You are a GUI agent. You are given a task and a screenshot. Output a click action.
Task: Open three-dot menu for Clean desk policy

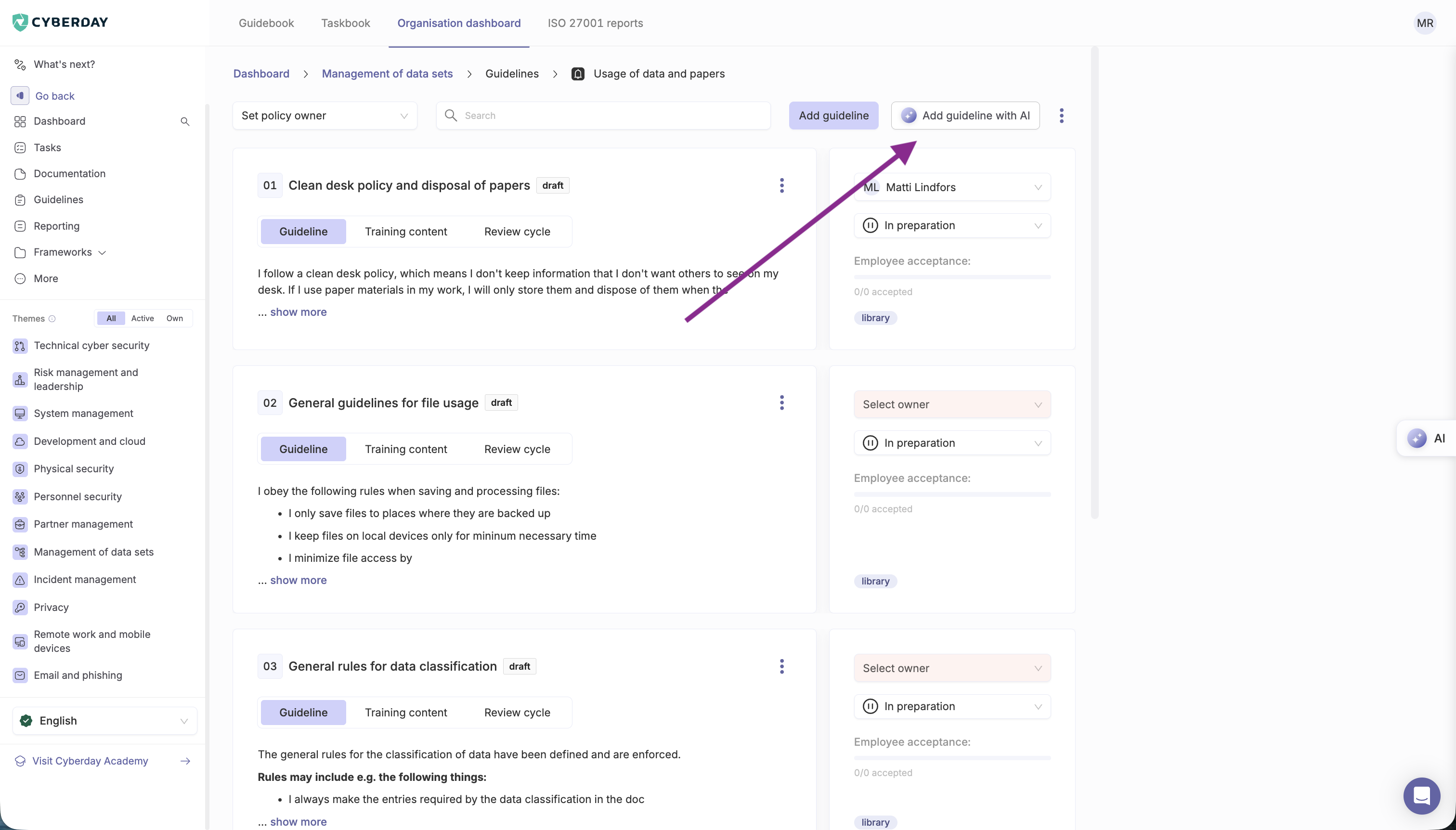[781, 185]
